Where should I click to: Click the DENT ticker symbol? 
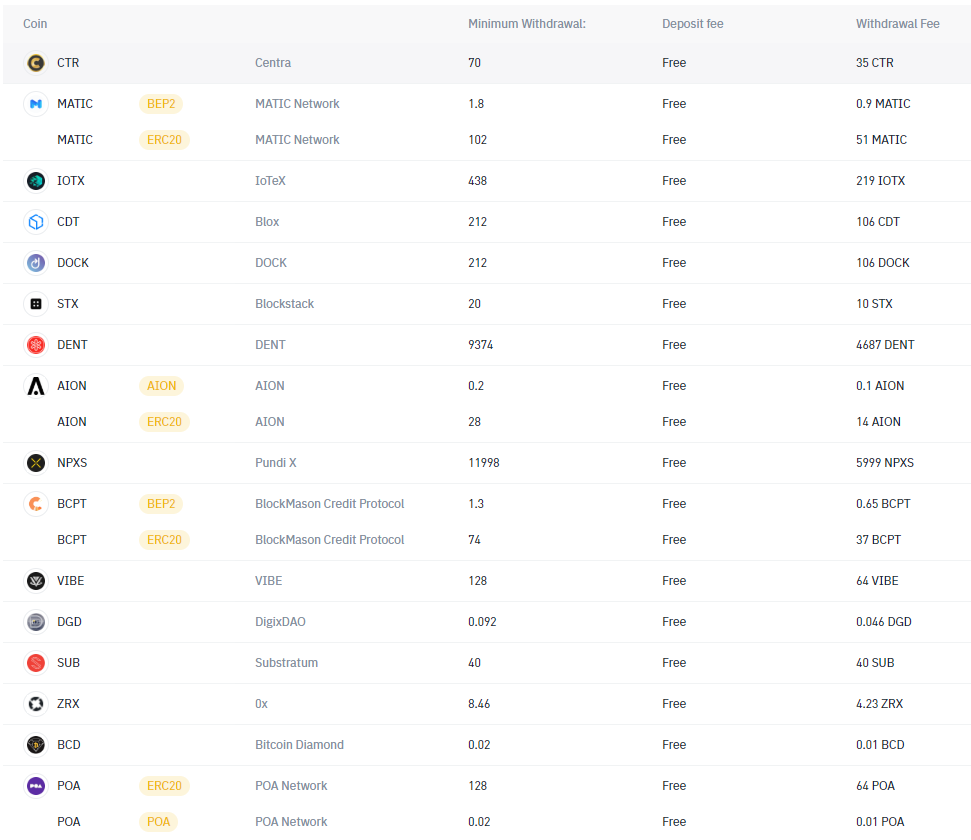(72, 344)
